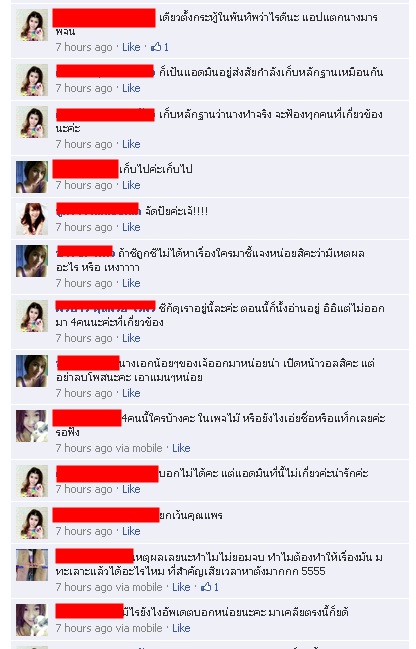Open the profile picture beside the first comment
Image resolution: width=416 pixels, height=649 pixels.
pos(32,25)
